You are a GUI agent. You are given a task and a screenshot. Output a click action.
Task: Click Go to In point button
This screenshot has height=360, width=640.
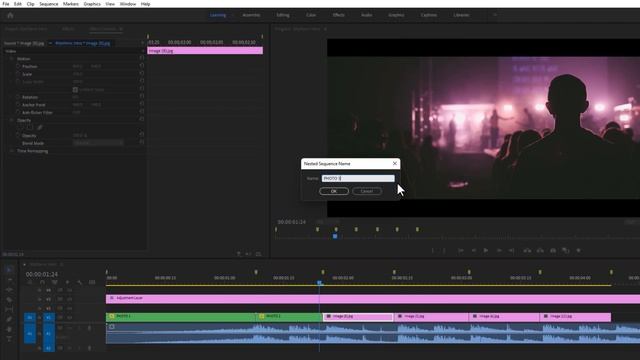coord(461,251)
